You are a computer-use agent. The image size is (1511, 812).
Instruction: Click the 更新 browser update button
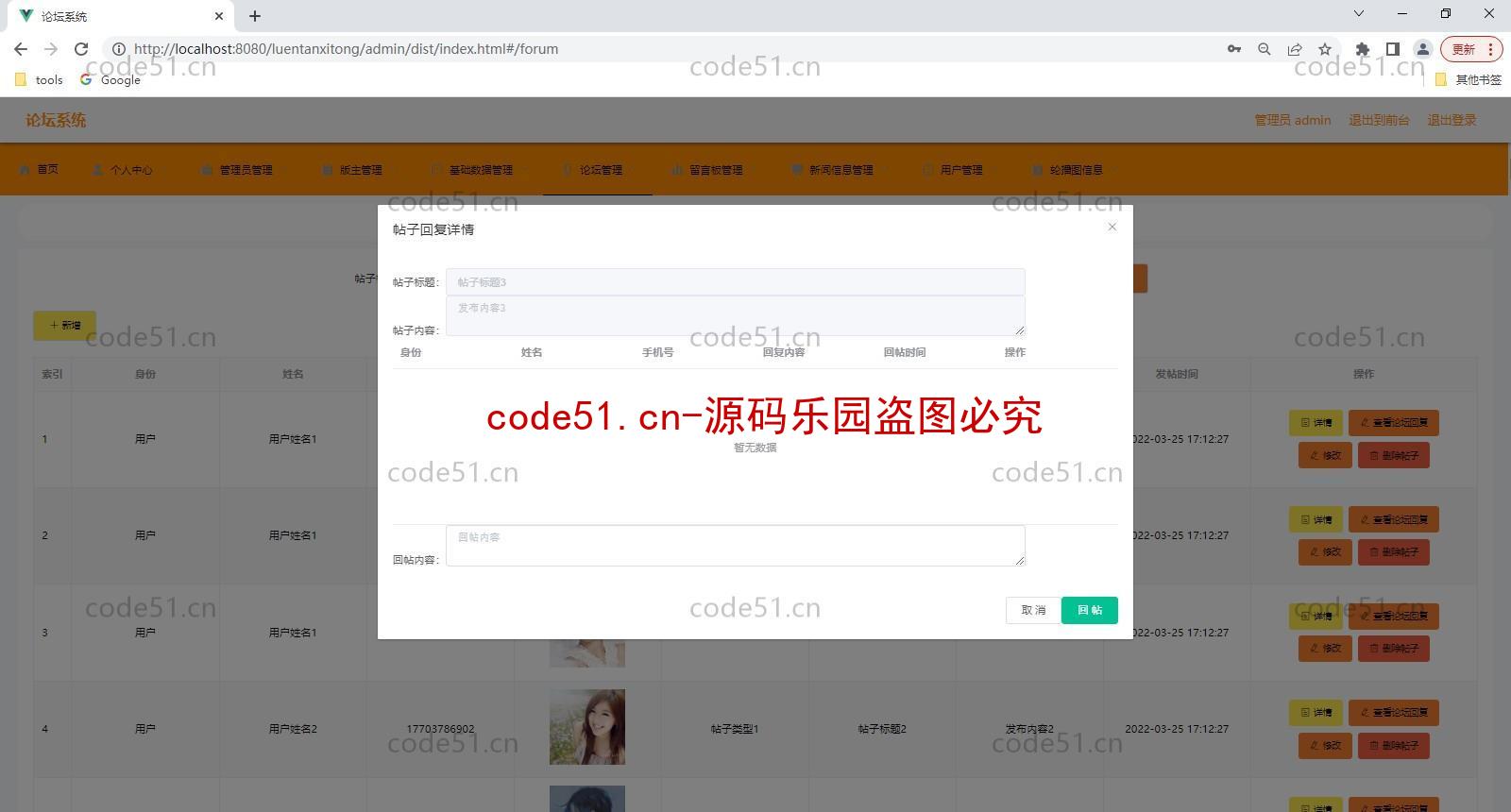pyautogui.click(x=1471, y=49)
